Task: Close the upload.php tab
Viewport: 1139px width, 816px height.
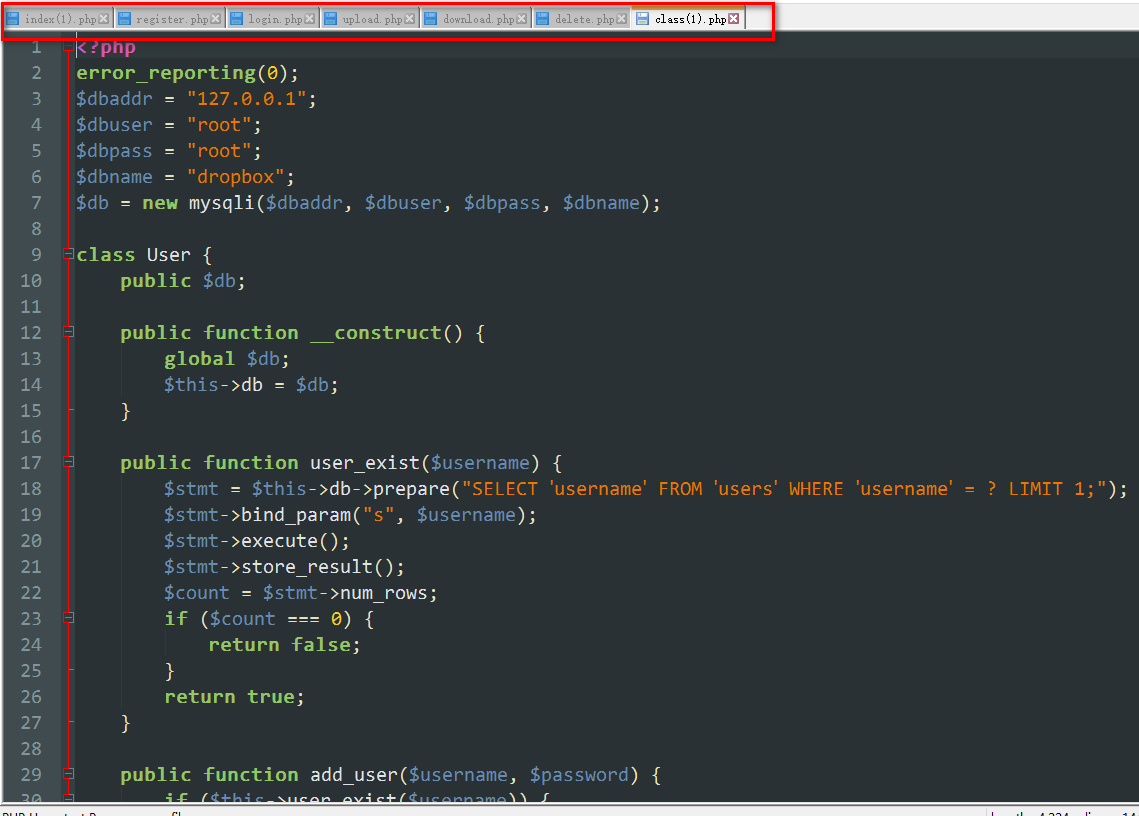Action: click(x=410, y=19)
